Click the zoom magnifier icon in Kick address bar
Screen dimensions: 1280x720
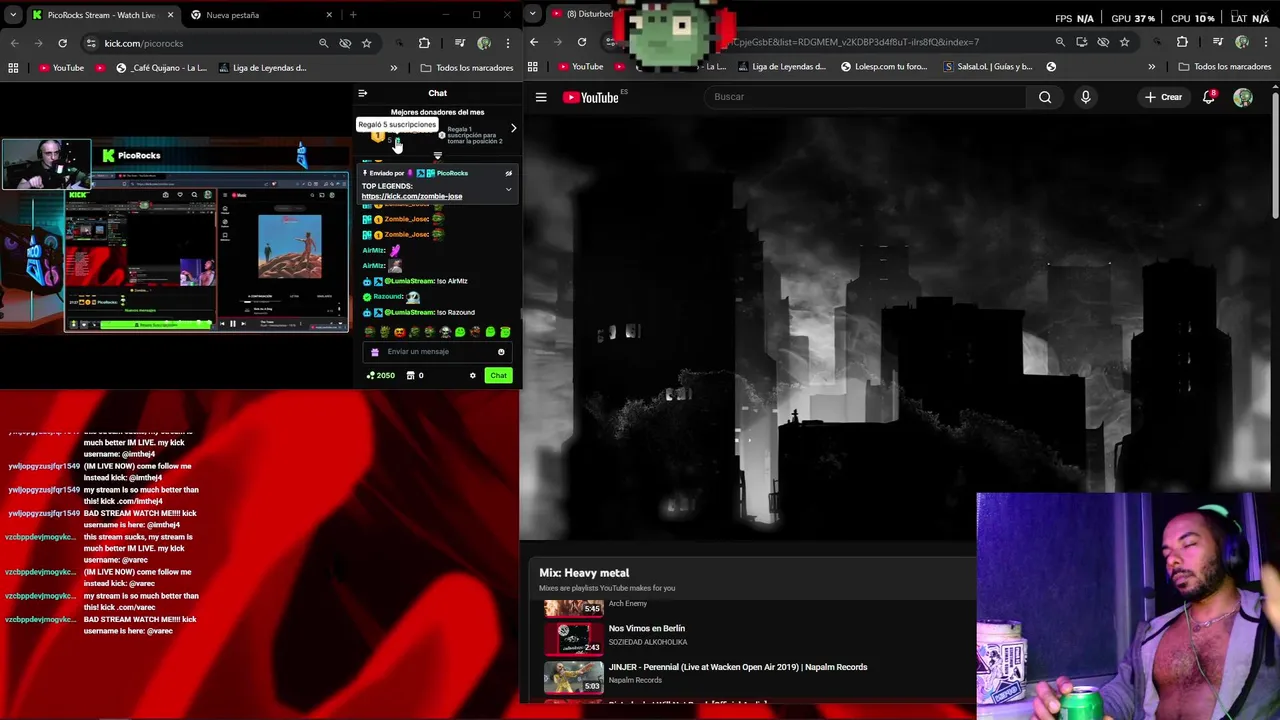pyautogui.click(x=323, y=43)
